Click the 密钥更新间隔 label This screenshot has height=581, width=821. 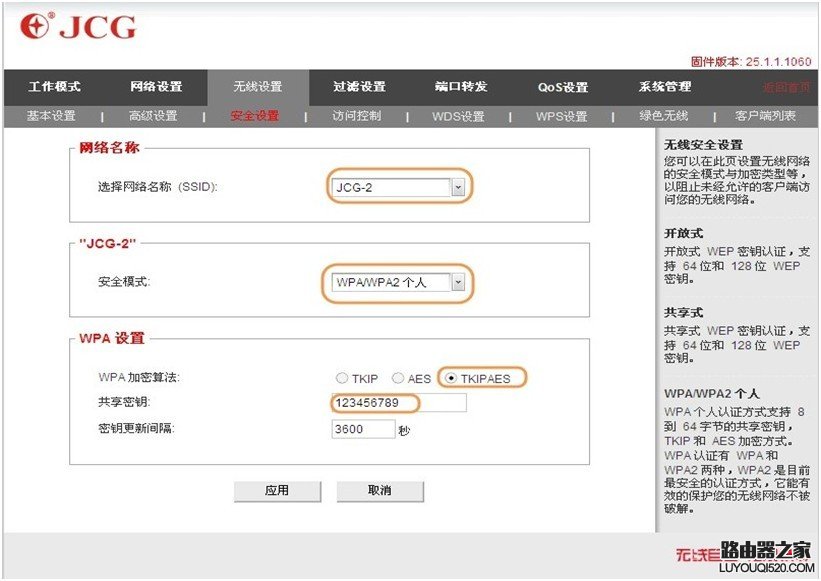point(136,428)
